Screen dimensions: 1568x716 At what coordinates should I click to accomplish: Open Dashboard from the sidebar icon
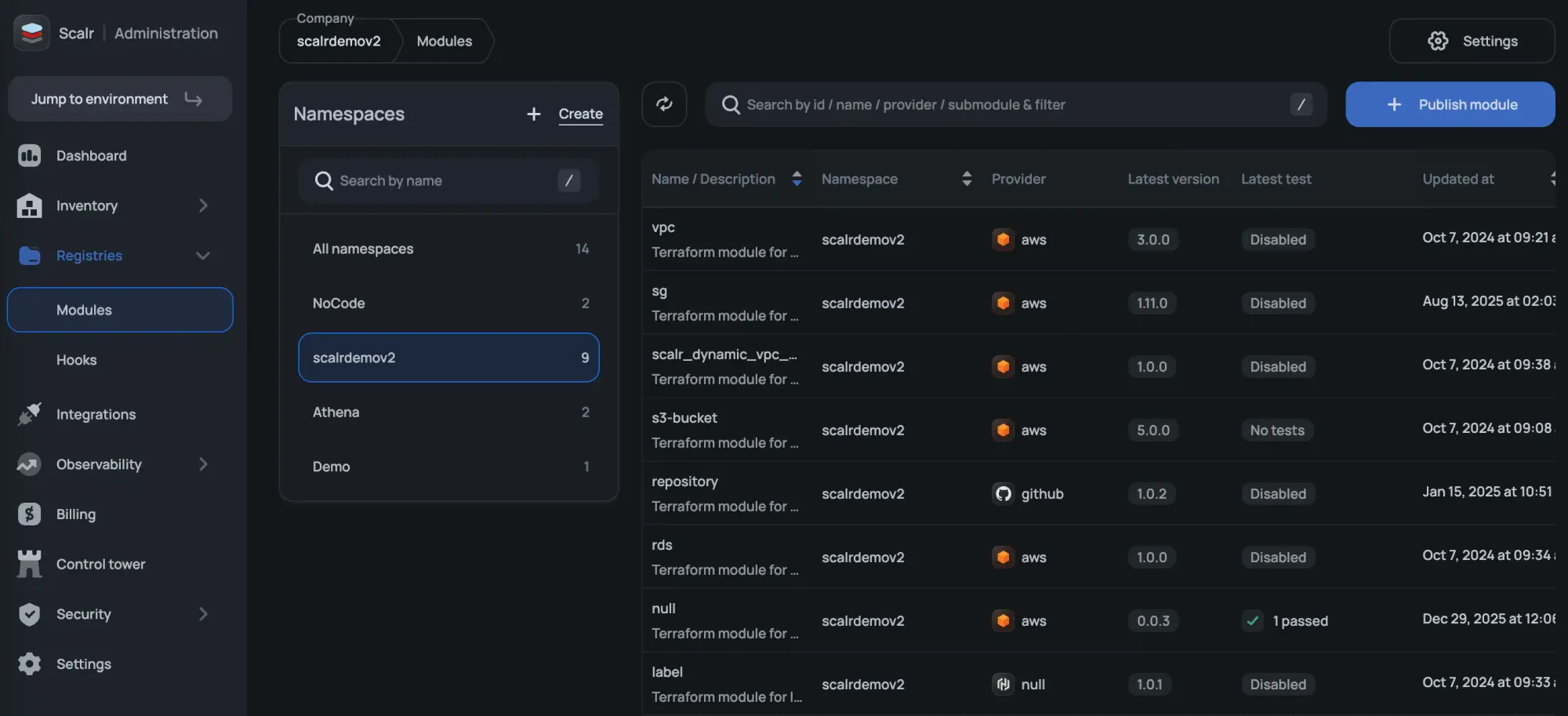point(29,155)
